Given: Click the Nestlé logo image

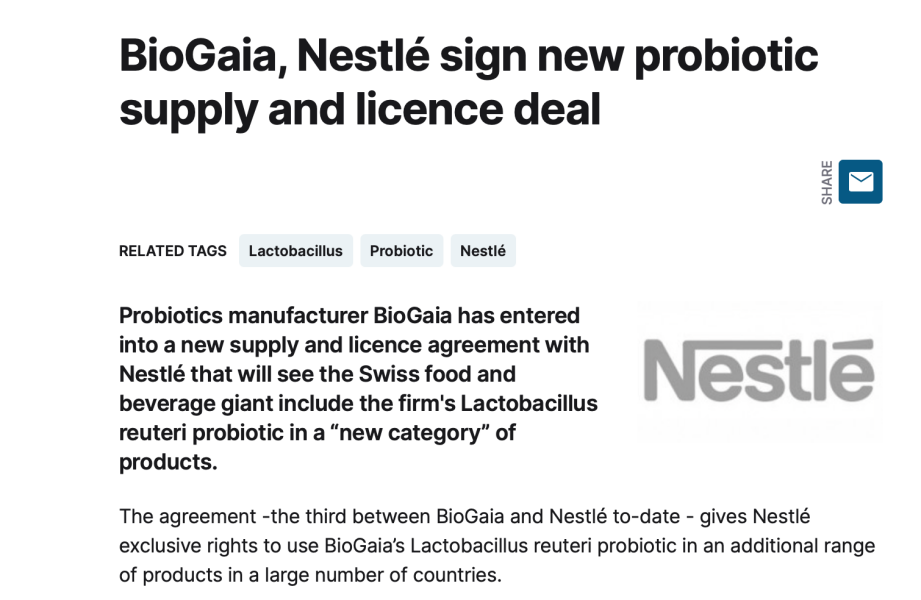Looking at the screenshot, I should click(760, 371).
